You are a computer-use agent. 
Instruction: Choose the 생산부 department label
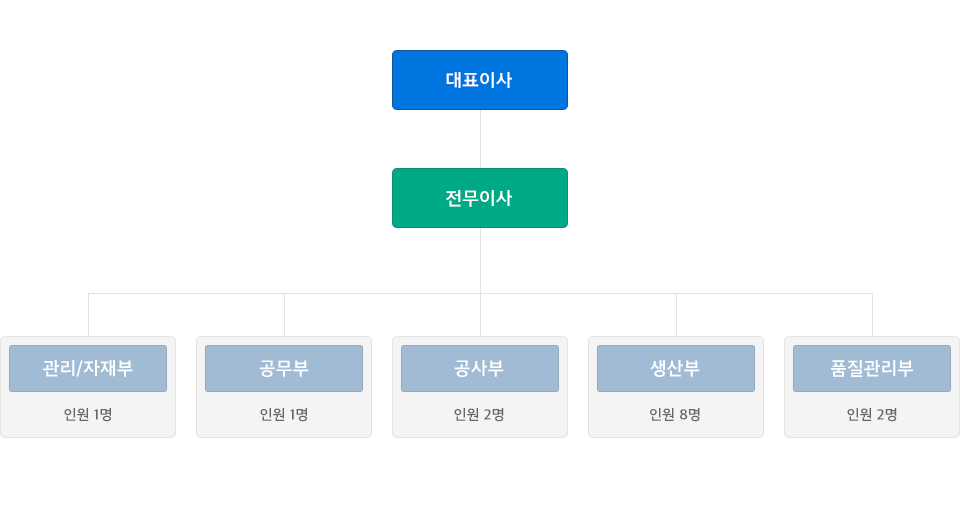click(x=676, y=368)
